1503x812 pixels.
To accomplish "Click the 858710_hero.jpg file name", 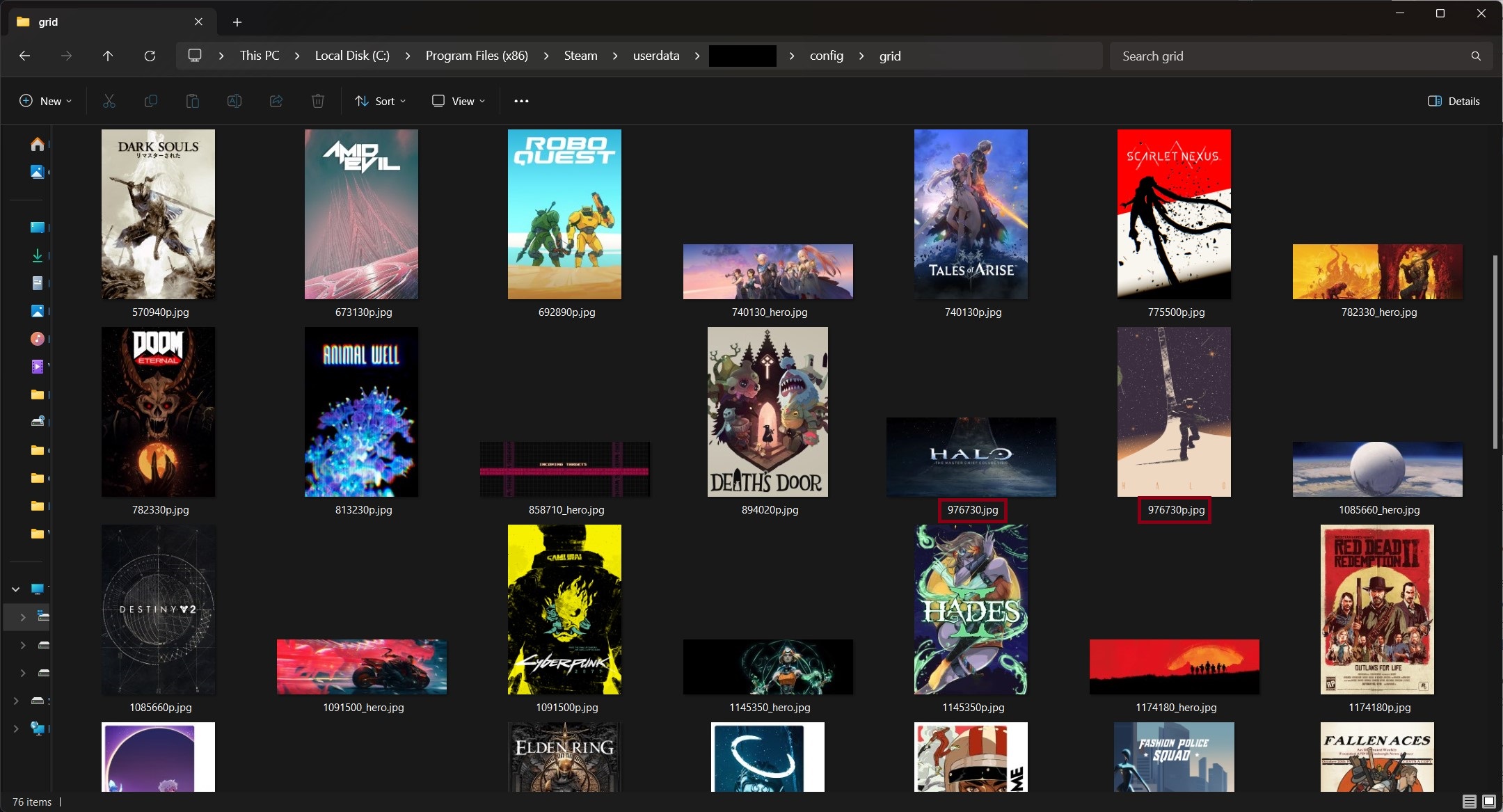I will pyautogui.click(x=566, y=510).
